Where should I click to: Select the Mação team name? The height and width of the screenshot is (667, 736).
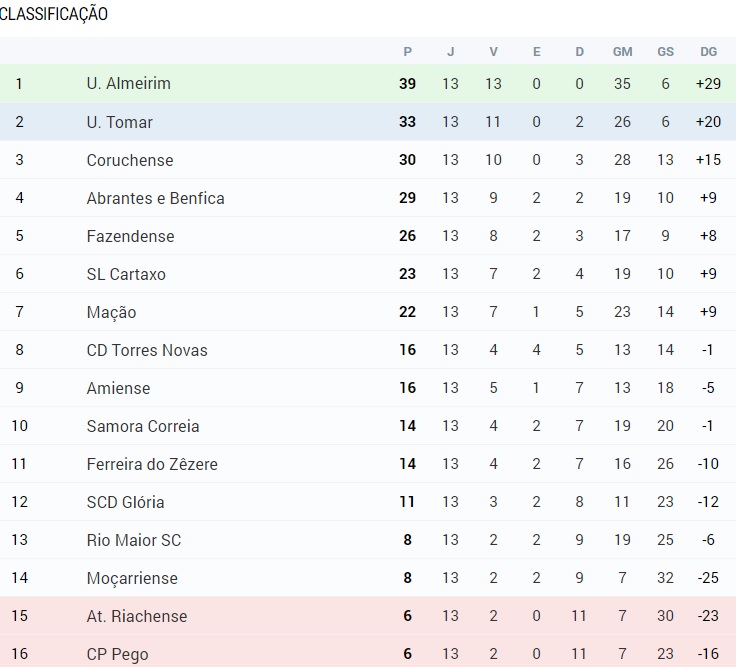[x=111, y=313]
